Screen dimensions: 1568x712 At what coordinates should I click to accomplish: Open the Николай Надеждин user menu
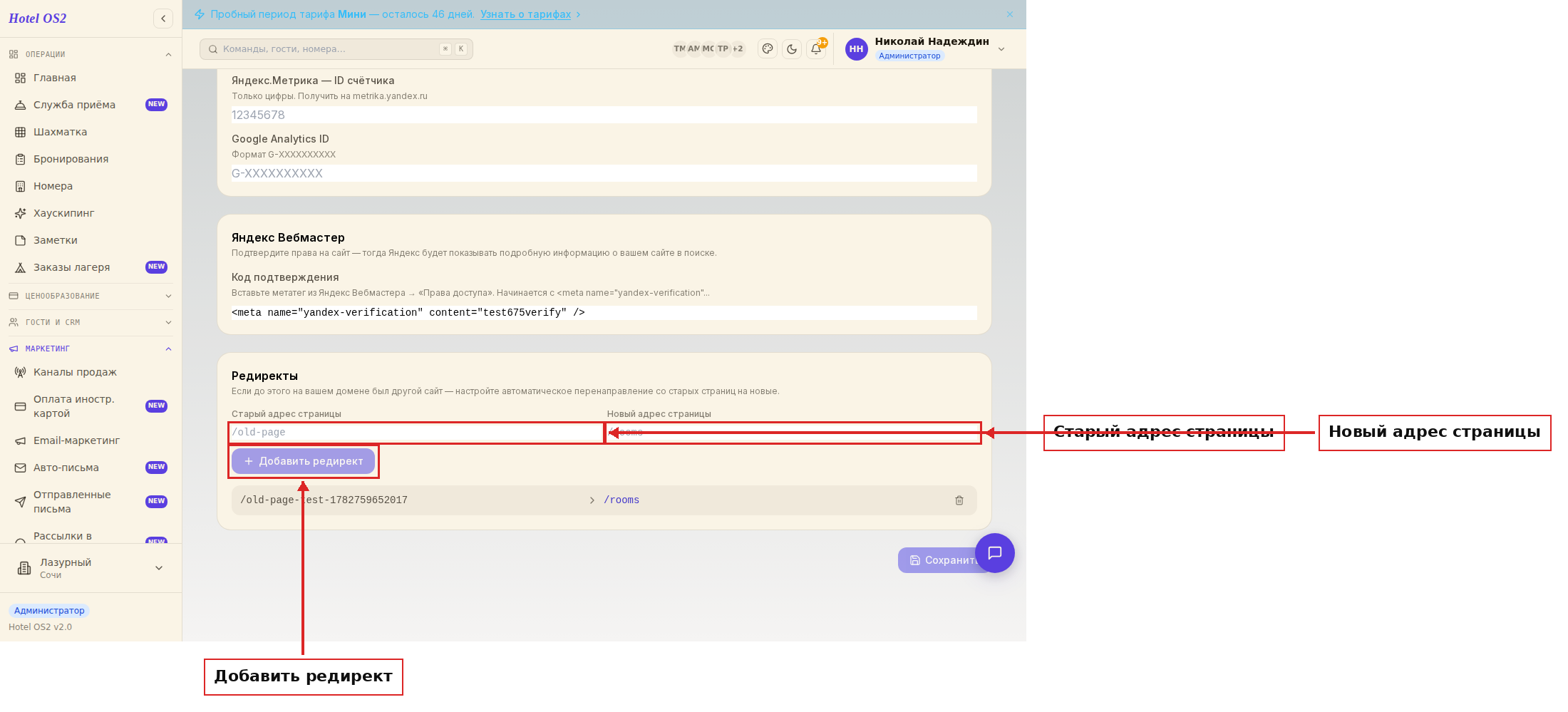925,48
